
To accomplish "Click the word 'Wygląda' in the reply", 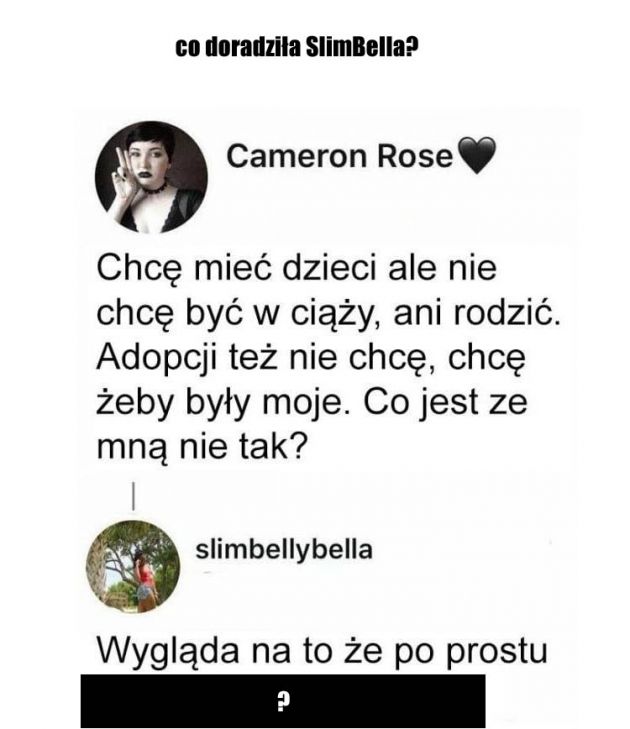I will click(168, 651).
